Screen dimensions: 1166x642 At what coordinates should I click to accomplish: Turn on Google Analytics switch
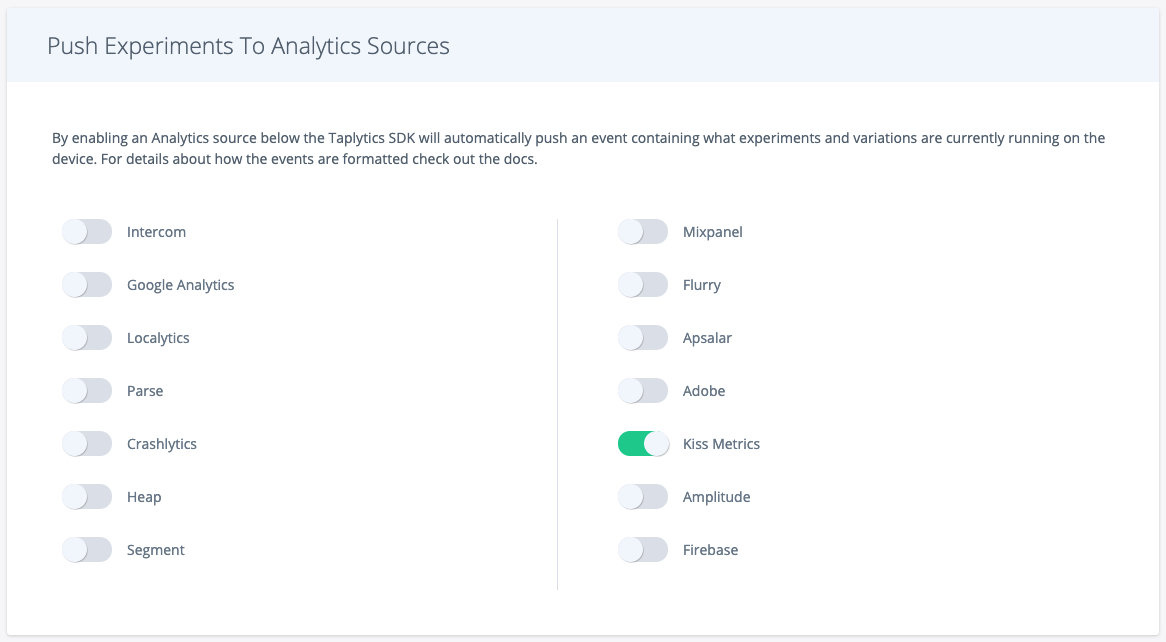click(x=87, y=284)
